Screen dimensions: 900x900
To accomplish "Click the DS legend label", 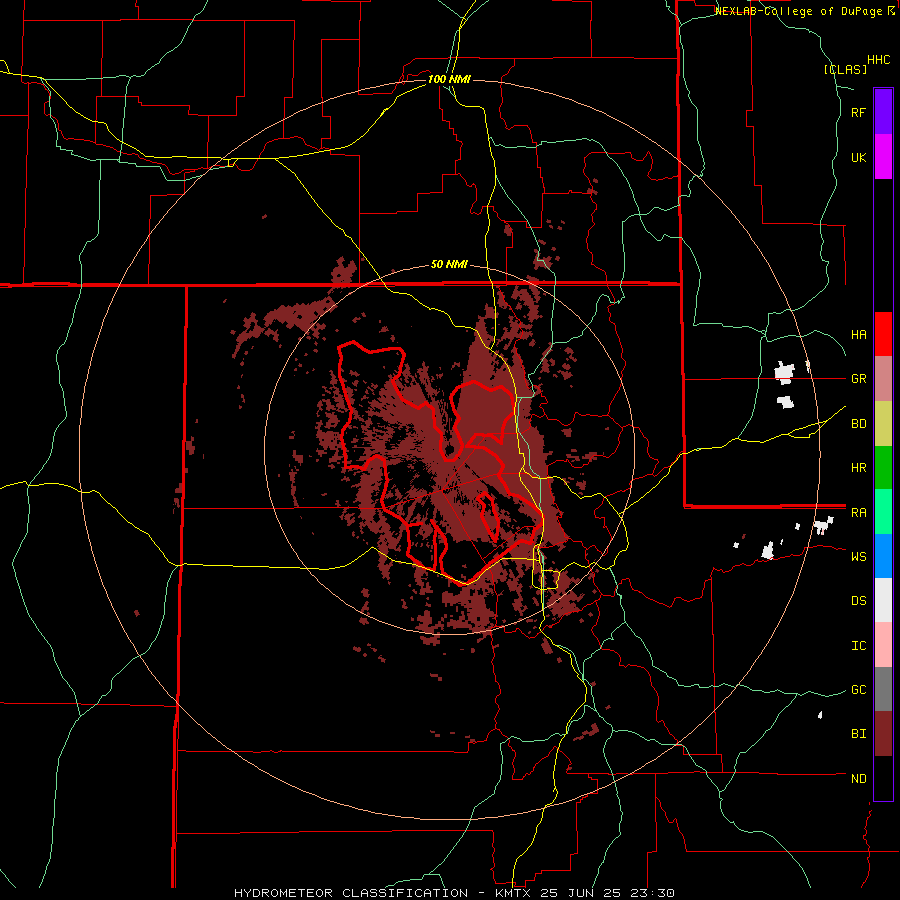I will click(859, 601).
